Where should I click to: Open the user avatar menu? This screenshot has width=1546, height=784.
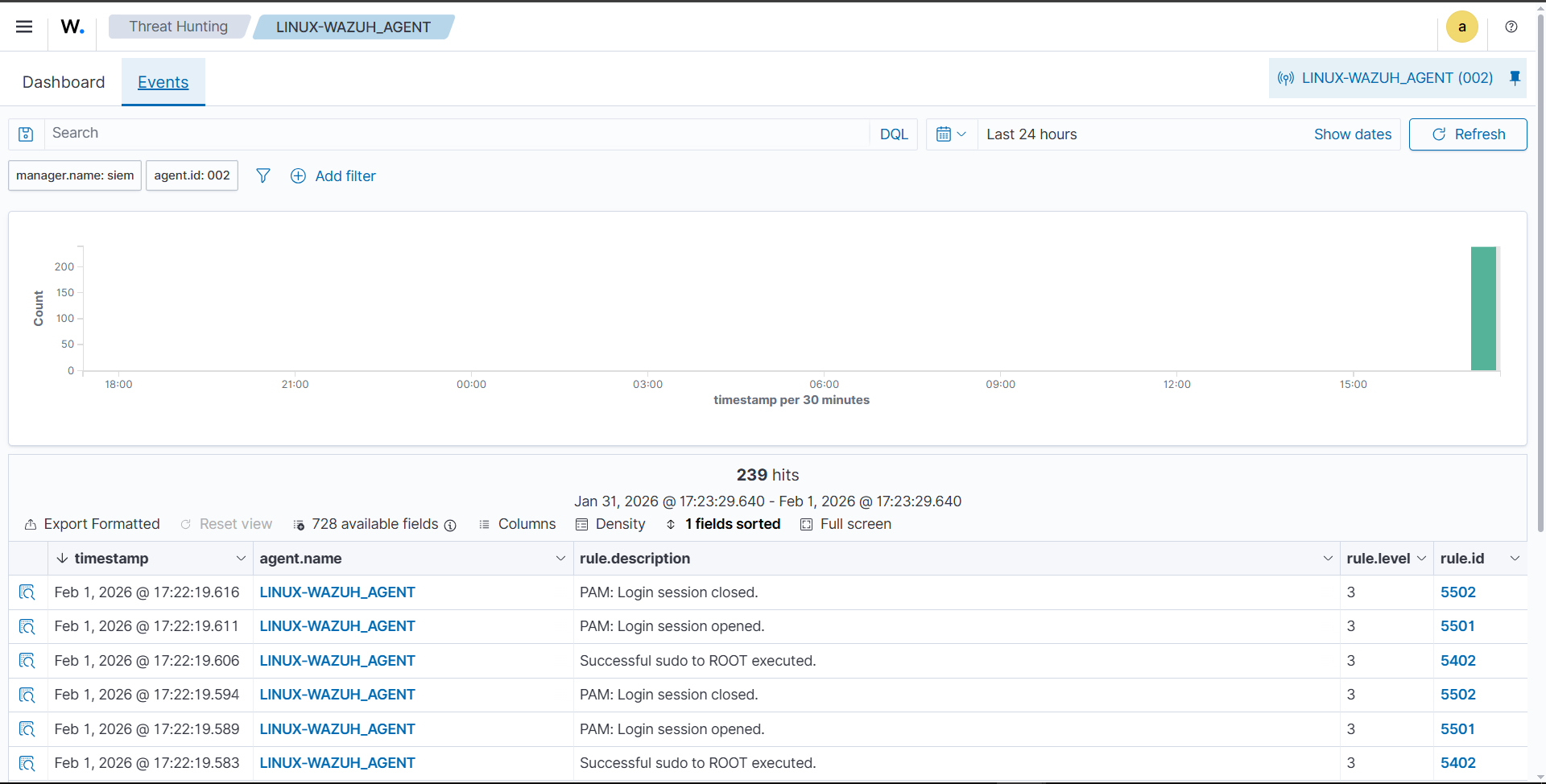pyautogui.click(x=1461, y=27)
